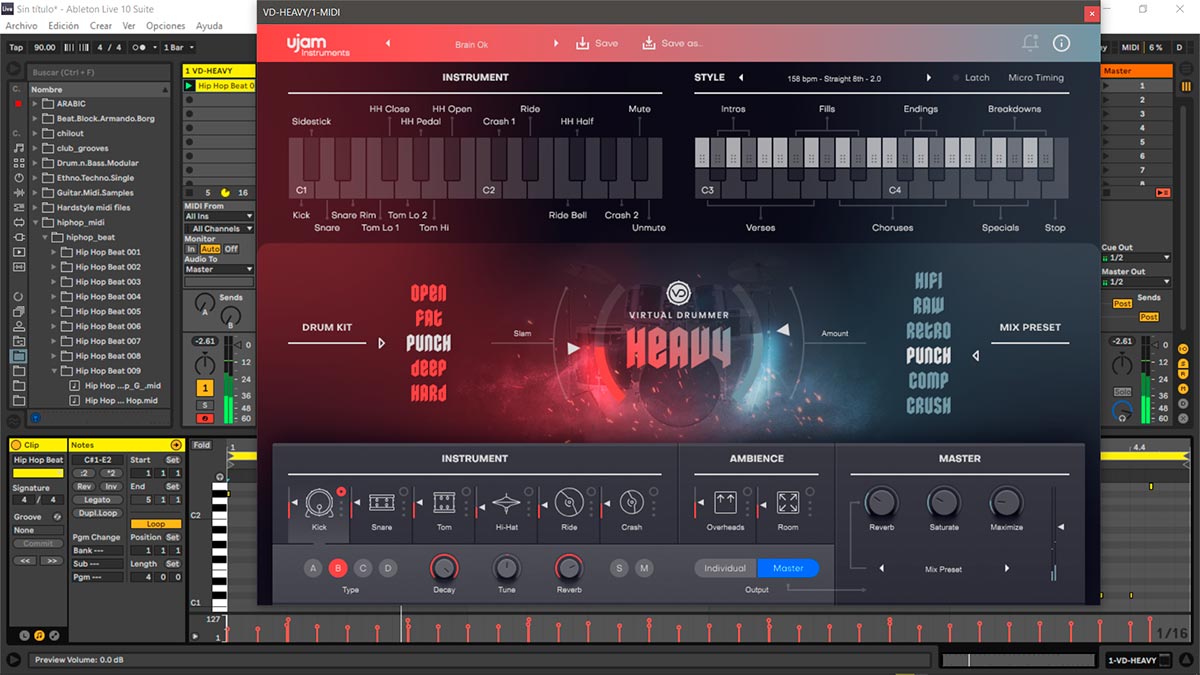
Task: Collapse the hiphop_midi folder
Action: click(x=35, y=222)
